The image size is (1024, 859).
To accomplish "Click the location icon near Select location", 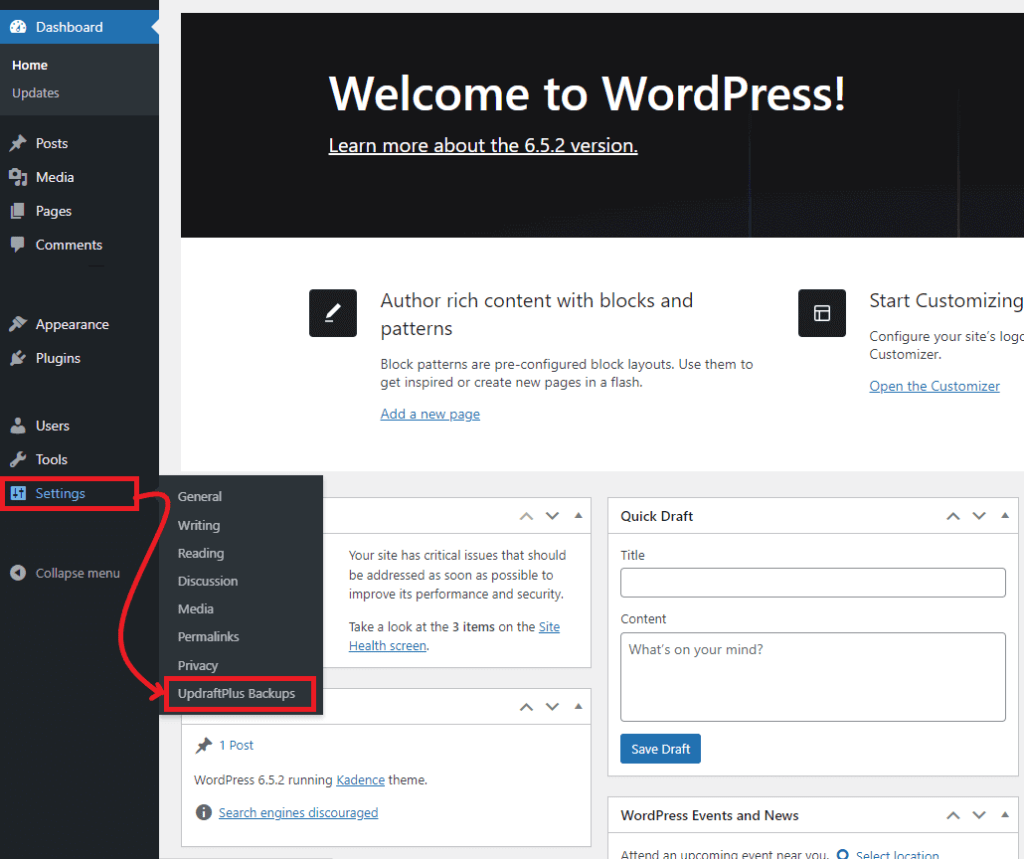I will pos(843,854).
